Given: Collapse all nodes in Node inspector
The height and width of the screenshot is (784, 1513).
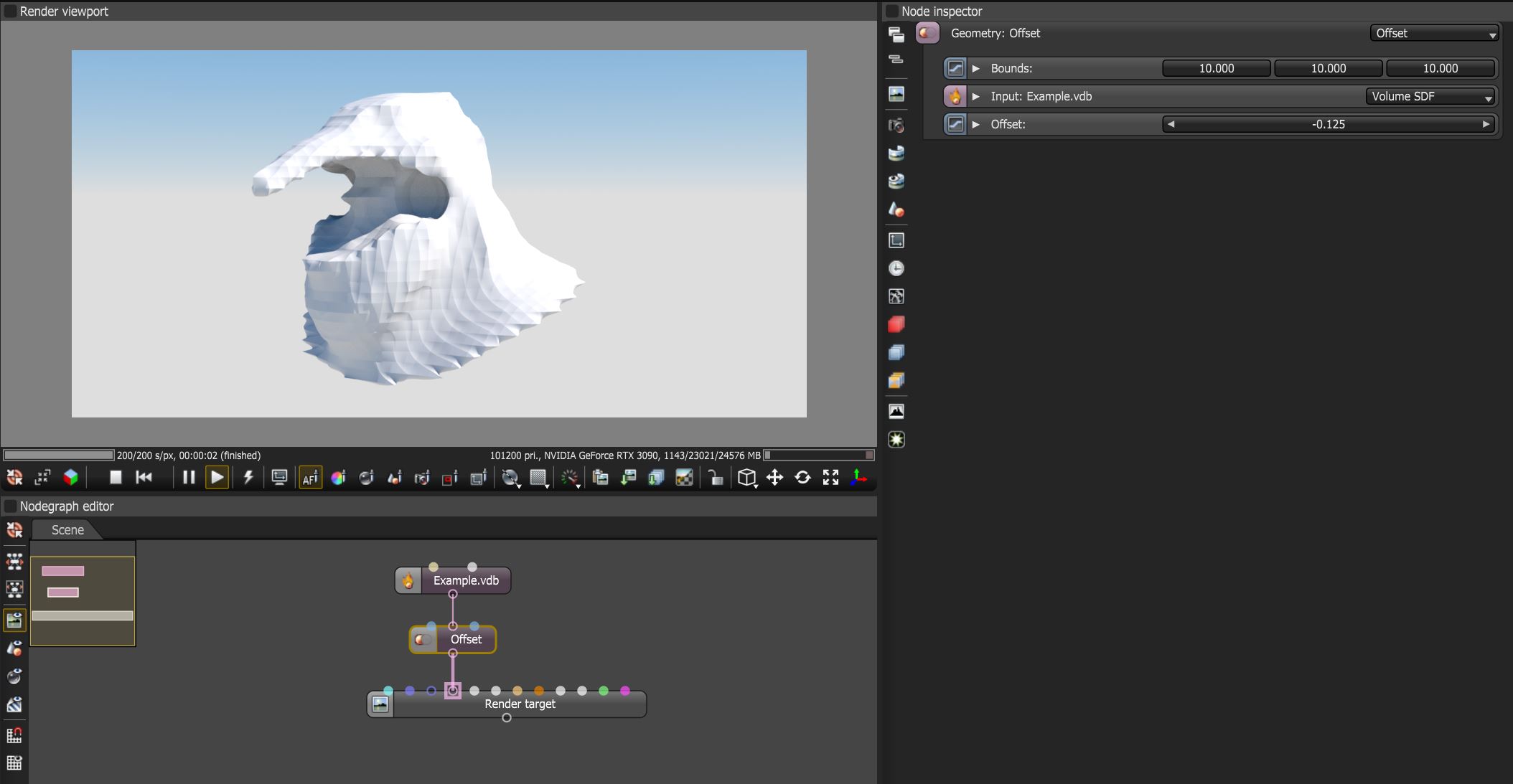Looking at the screenshot, I should 896,60.
